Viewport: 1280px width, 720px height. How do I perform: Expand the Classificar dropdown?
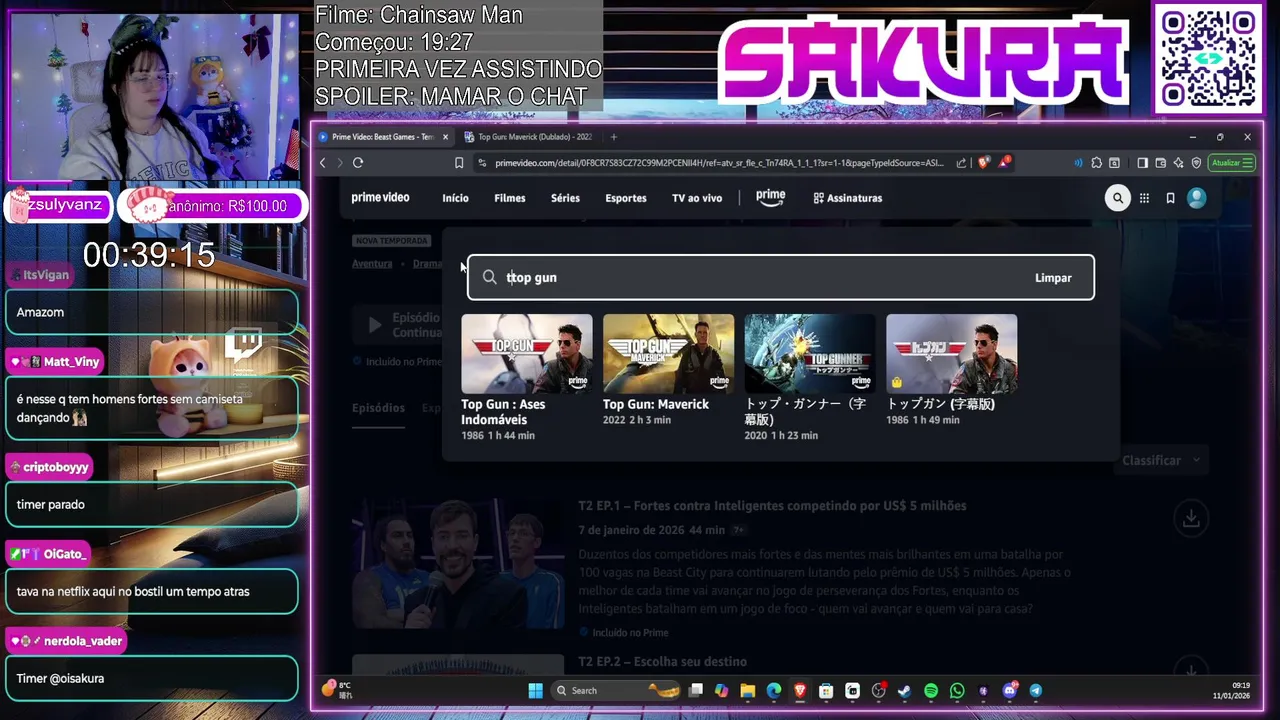point(1160,460)
